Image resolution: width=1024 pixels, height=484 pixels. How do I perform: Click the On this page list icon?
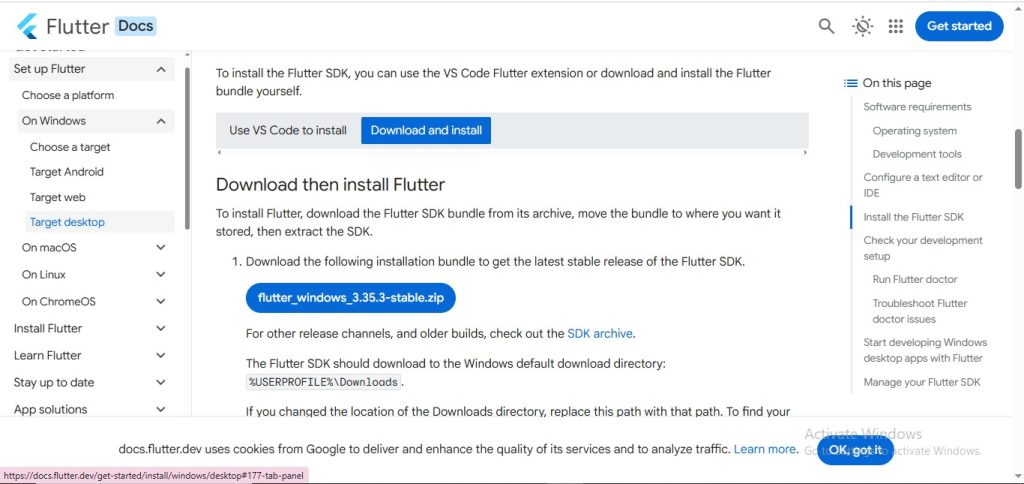[851, 83]
